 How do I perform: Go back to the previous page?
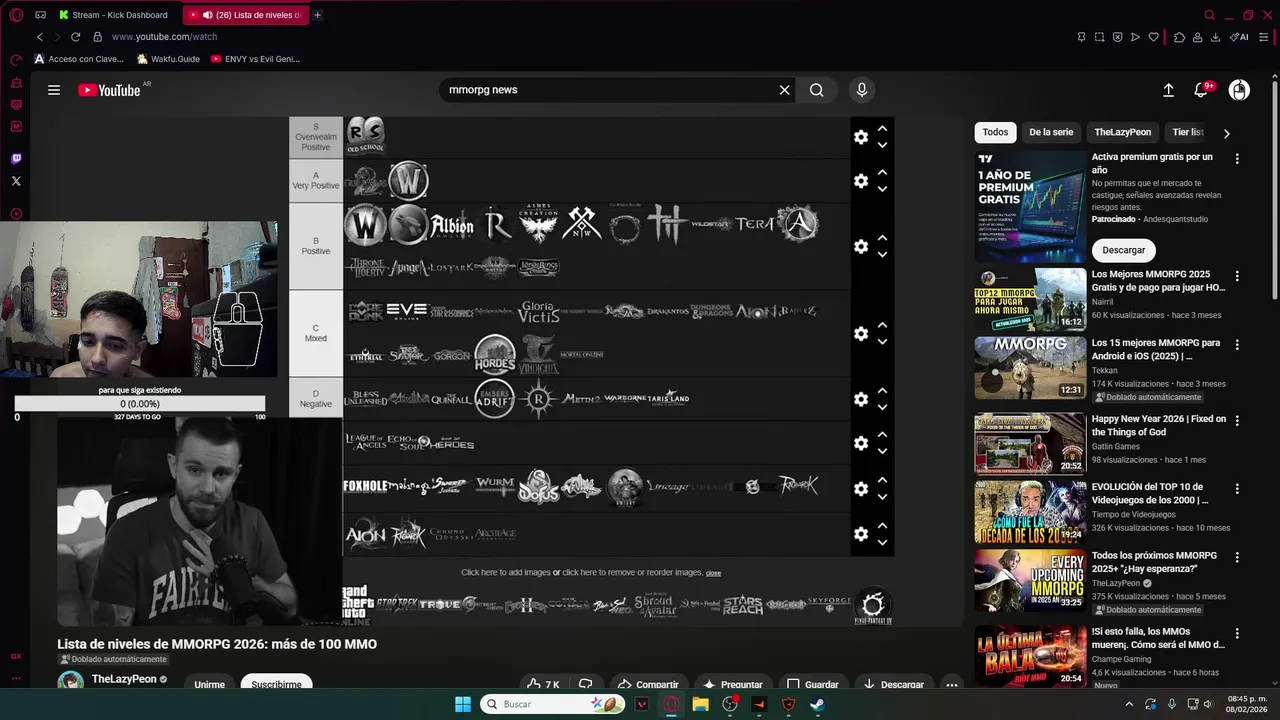coord(39,37)
